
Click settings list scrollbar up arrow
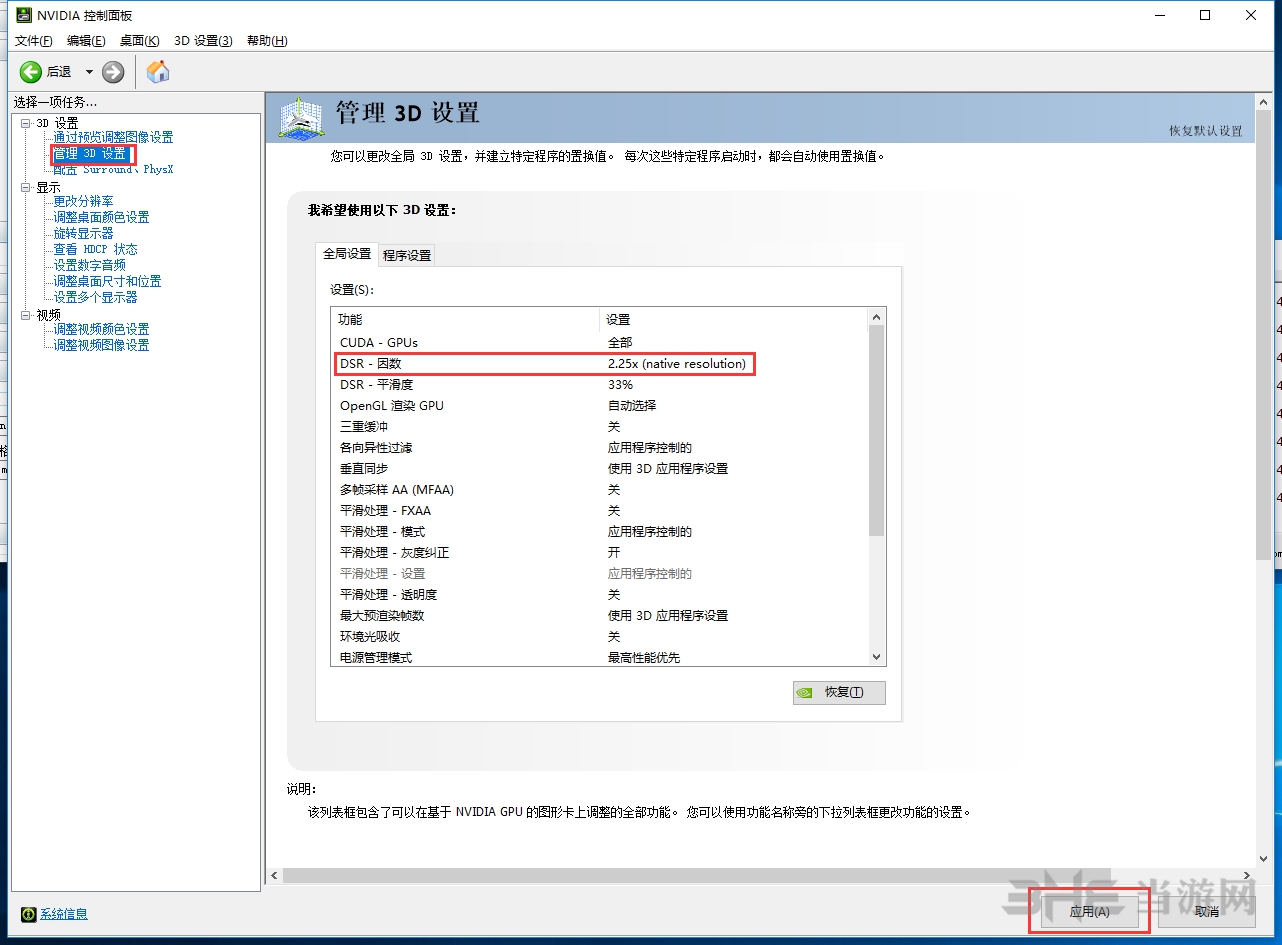tap(877, 317)
